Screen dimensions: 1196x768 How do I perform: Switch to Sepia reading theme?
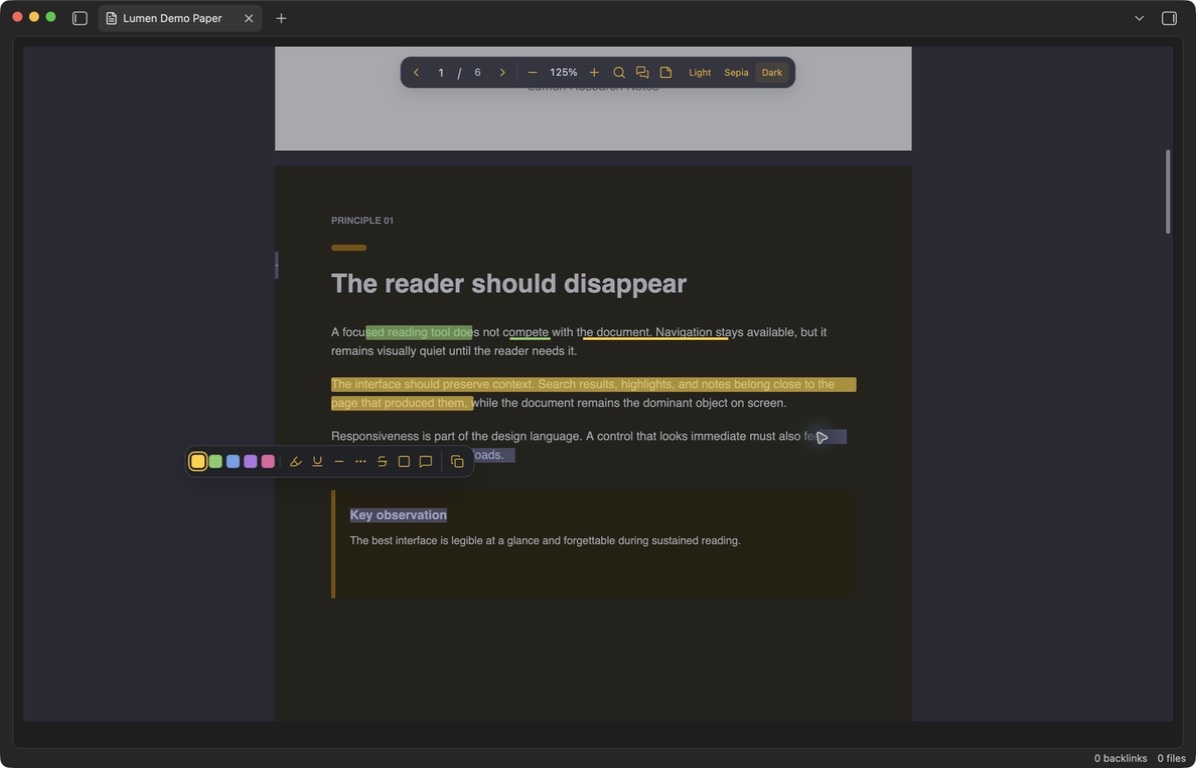coord(736,72)
